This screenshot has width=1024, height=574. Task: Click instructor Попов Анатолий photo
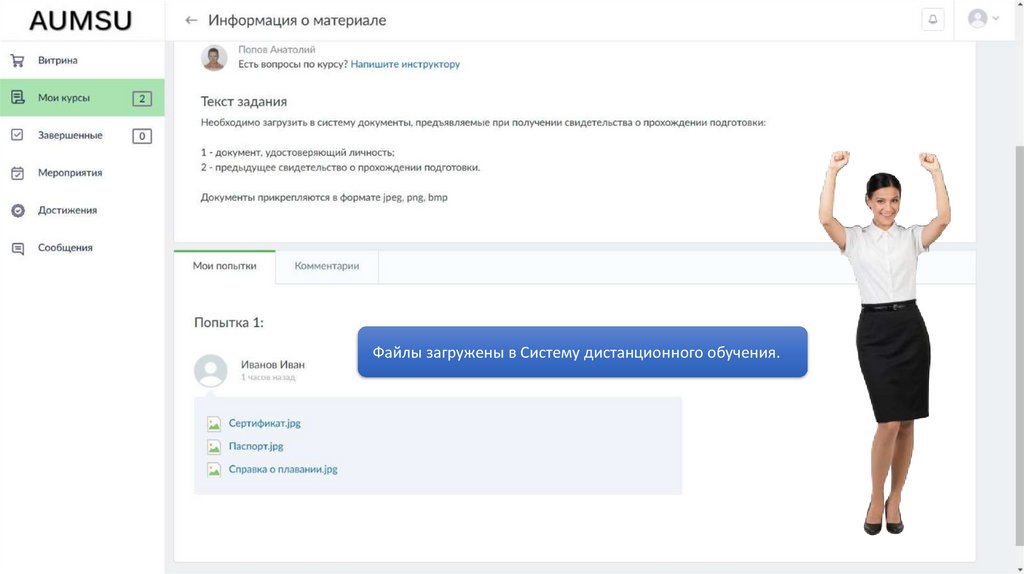pos(214,57)
